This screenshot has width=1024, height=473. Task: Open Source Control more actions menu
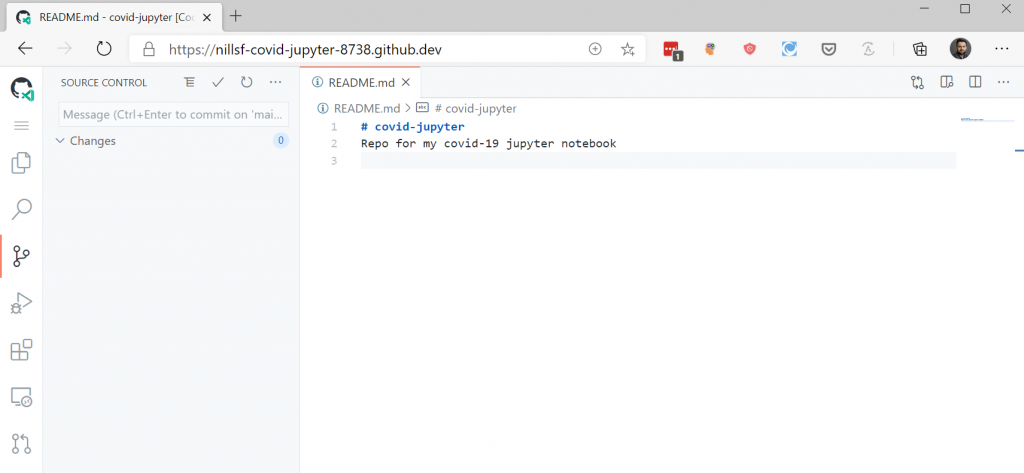(275, 82)
